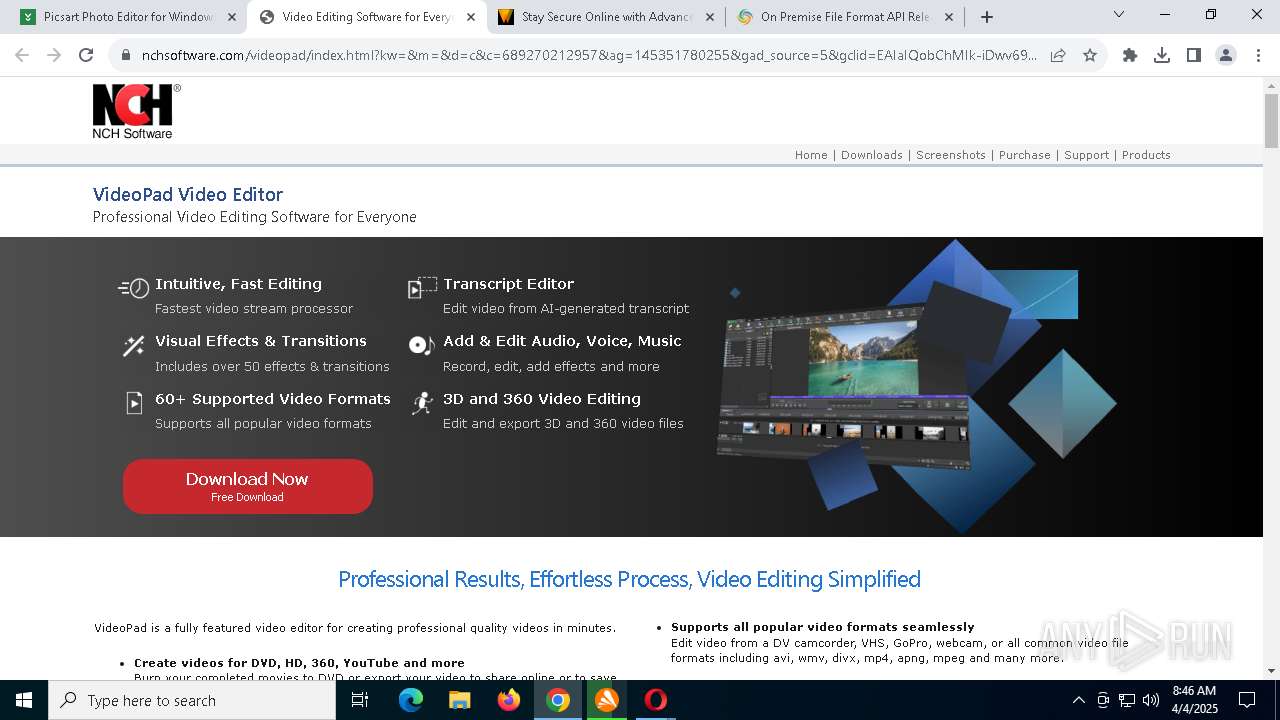Click the 3D and 360 Video Editing icon
1280x720 pixels.
(x=423, y=403)
